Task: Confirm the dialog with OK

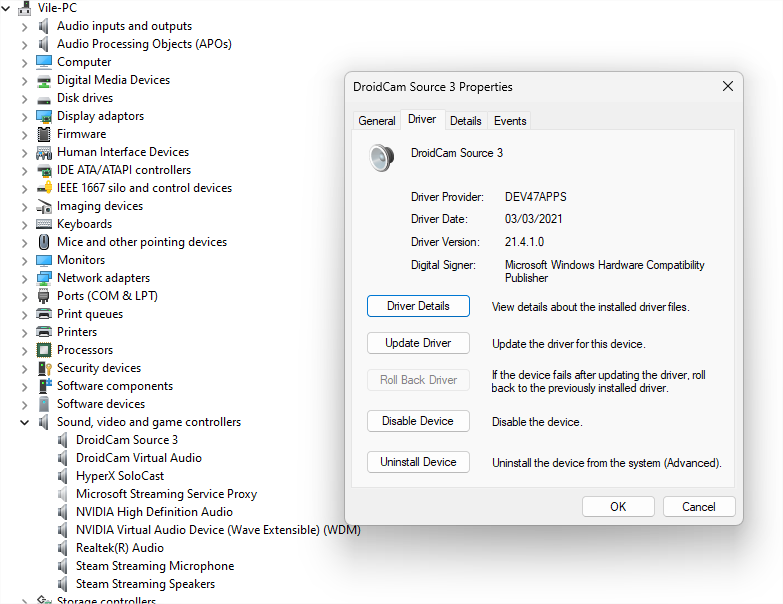Action: [618, 507]
